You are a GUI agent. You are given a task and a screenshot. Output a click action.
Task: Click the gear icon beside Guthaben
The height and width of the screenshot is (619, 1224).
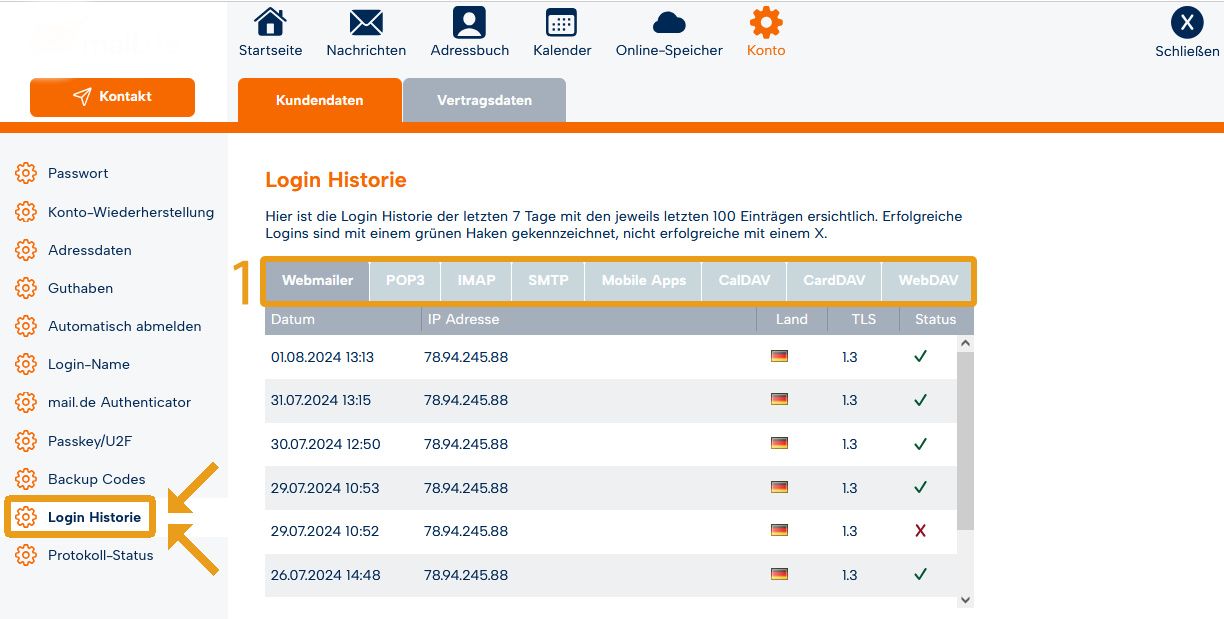click(x=26, y=288)
